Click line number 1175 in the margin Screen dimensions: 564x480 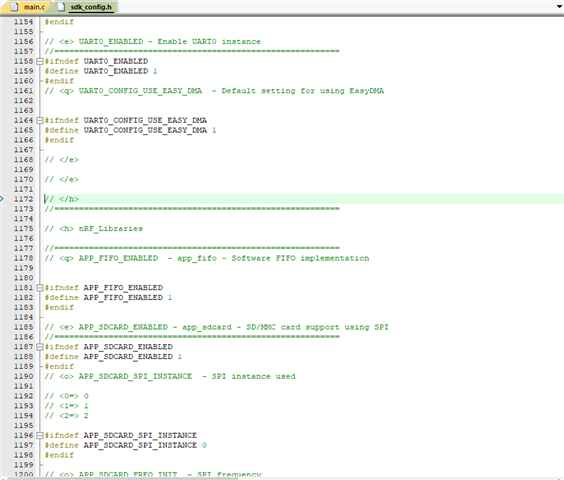click(x=23, y=229)
